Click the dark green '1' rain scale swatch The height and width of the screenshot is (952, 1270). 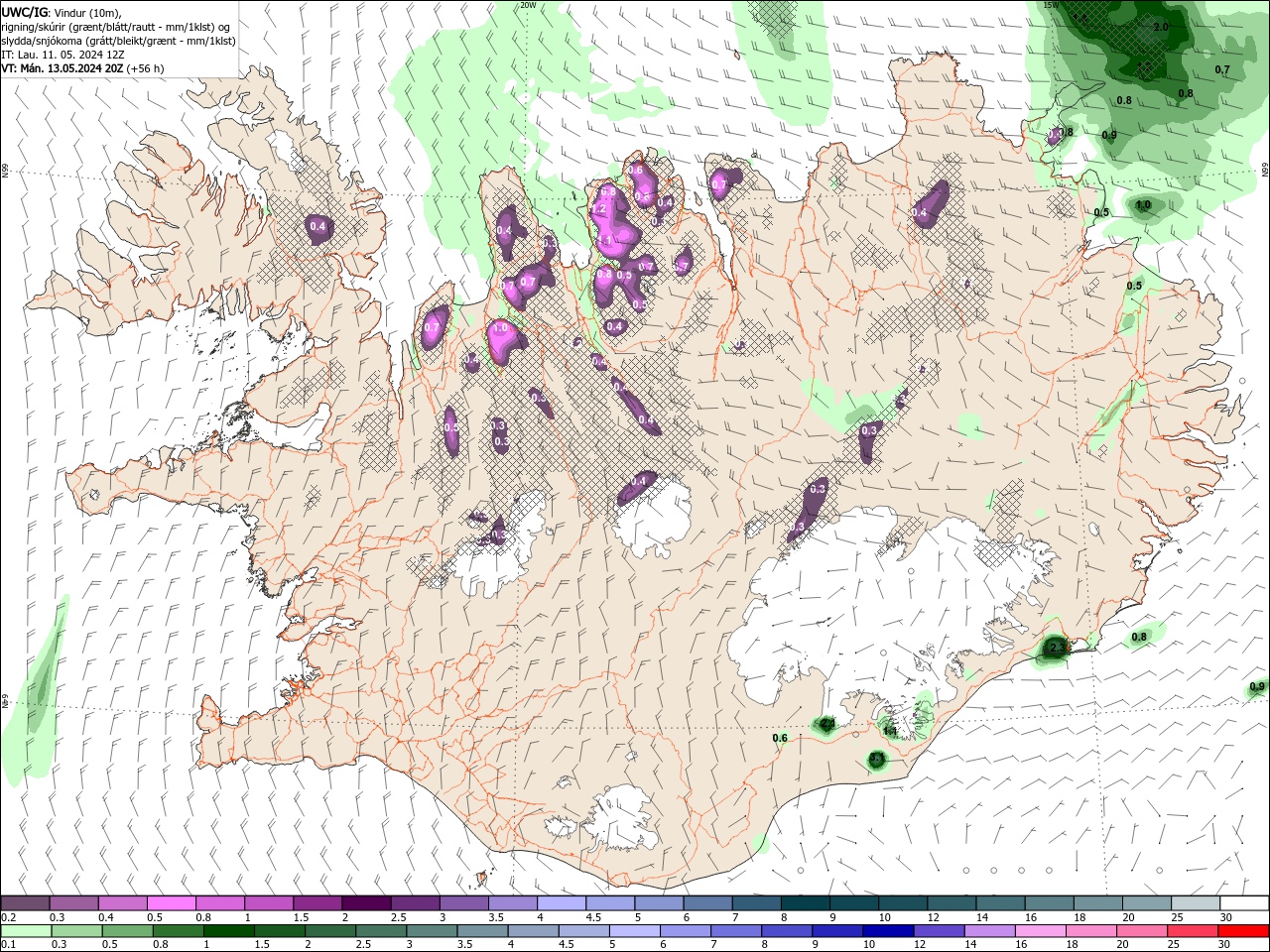point(228,931)
